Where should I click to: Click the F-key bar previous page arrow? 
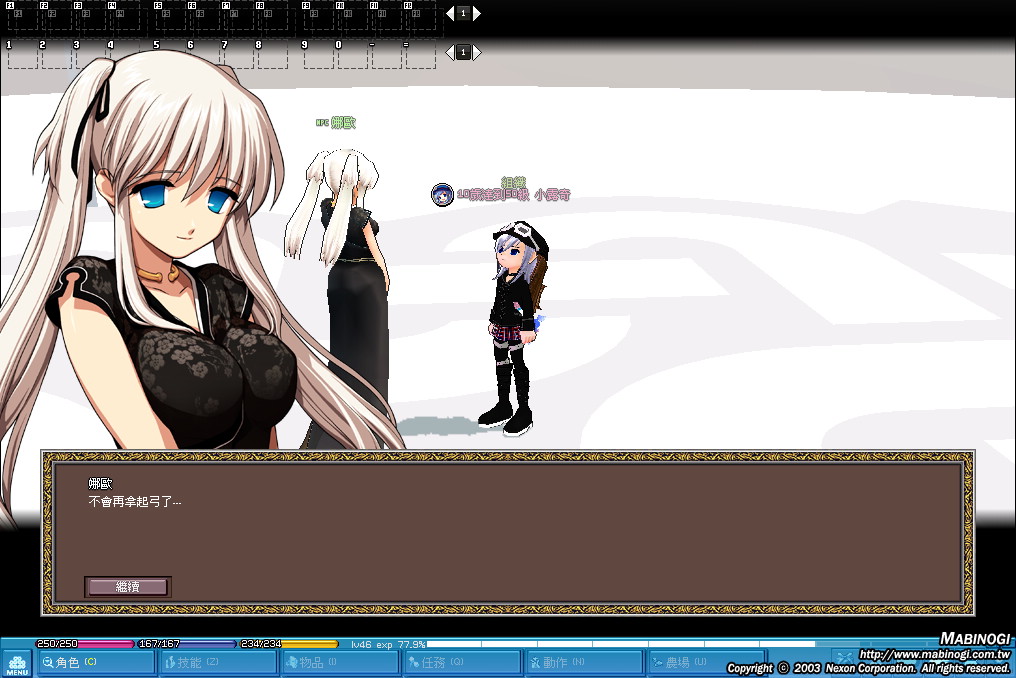(449, 13)
